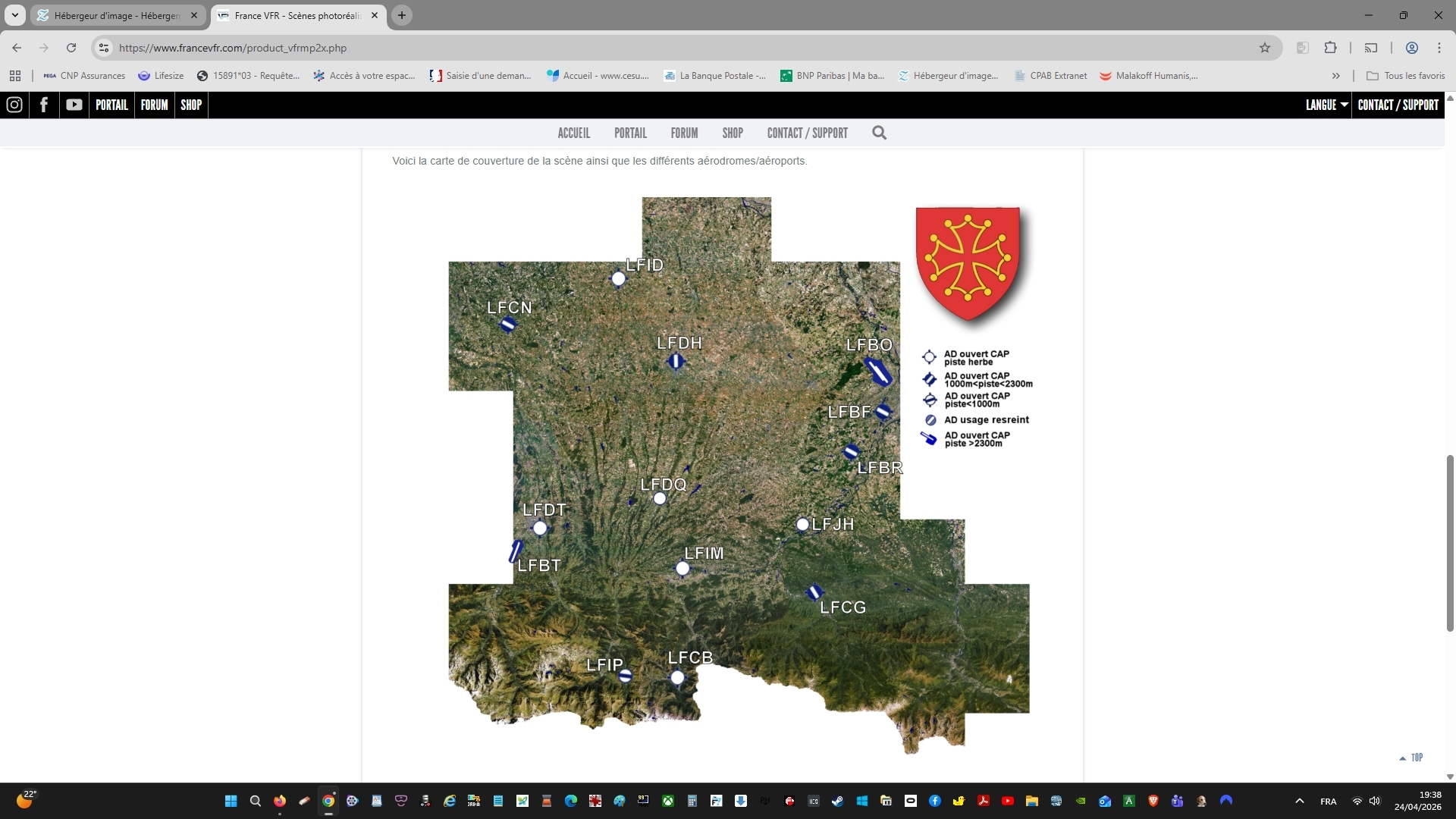Open tab search dropdown arrow
Image resolution: width=1456 pixels, height=819 pixels.
click(x=14, y=15)
